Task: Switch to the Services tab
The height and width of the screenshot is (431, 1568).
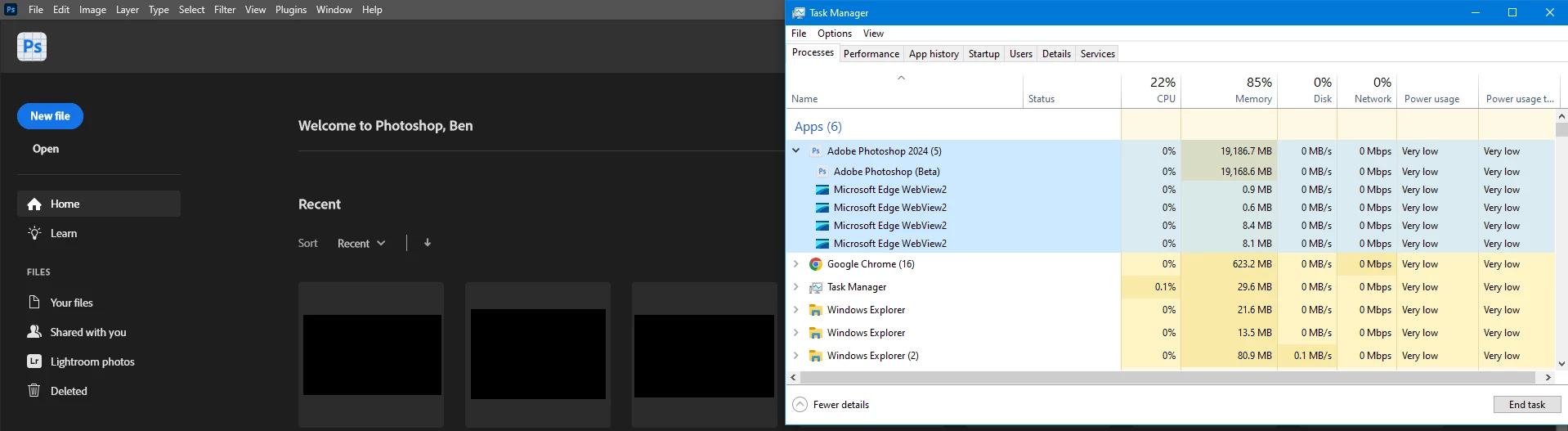Action: pyautogui.click(x=1097, y=54)
